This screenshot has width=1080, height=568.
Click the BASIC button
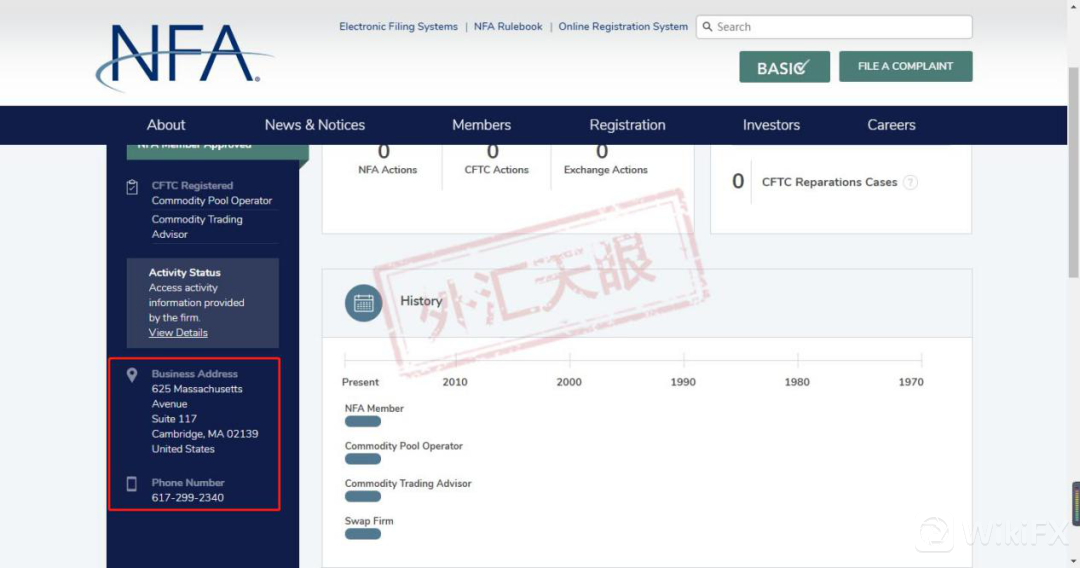tap(785, 67)
